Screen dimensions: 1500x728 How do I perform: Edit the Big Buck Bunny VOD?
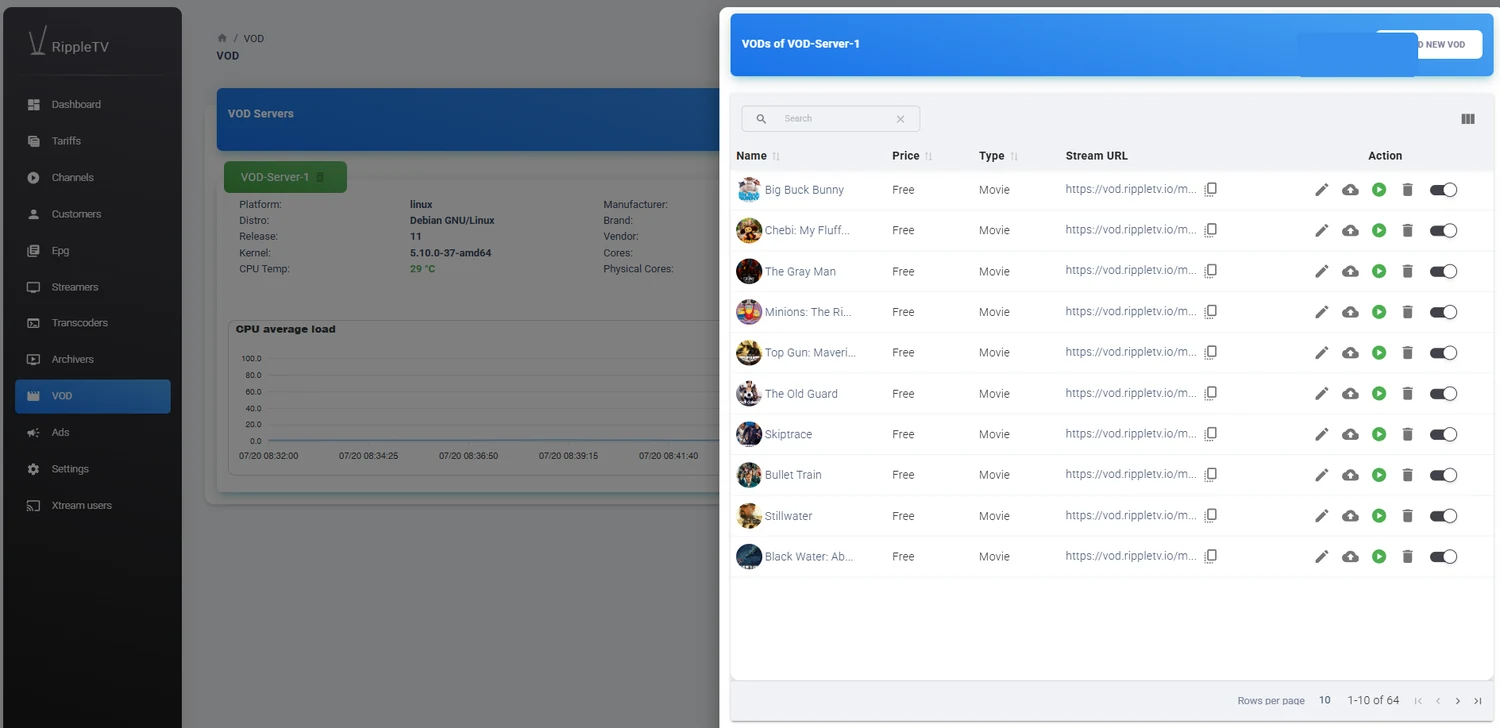[1321, 190]
